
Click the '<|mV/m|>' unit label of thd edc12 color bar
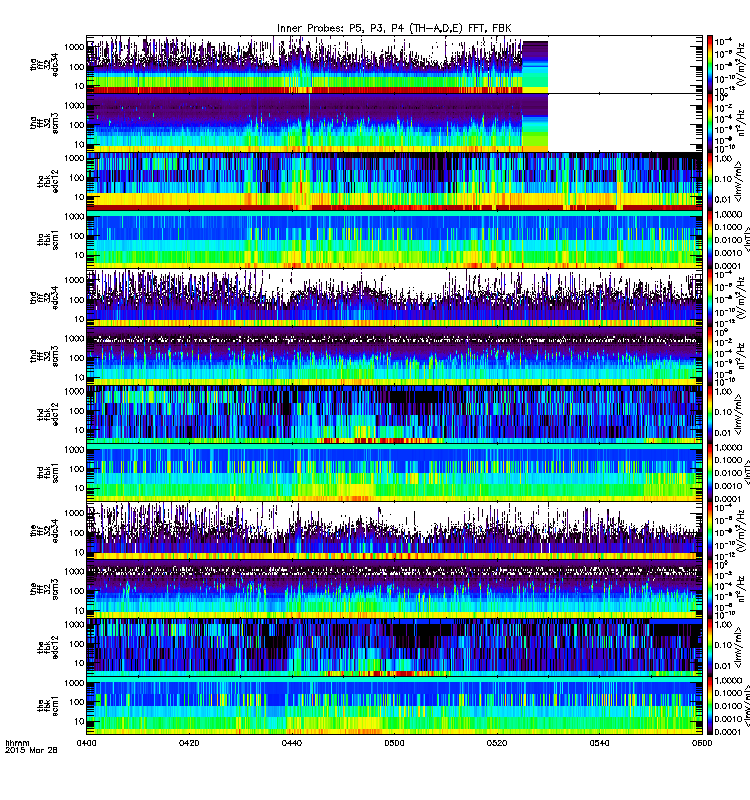[739, 414]
